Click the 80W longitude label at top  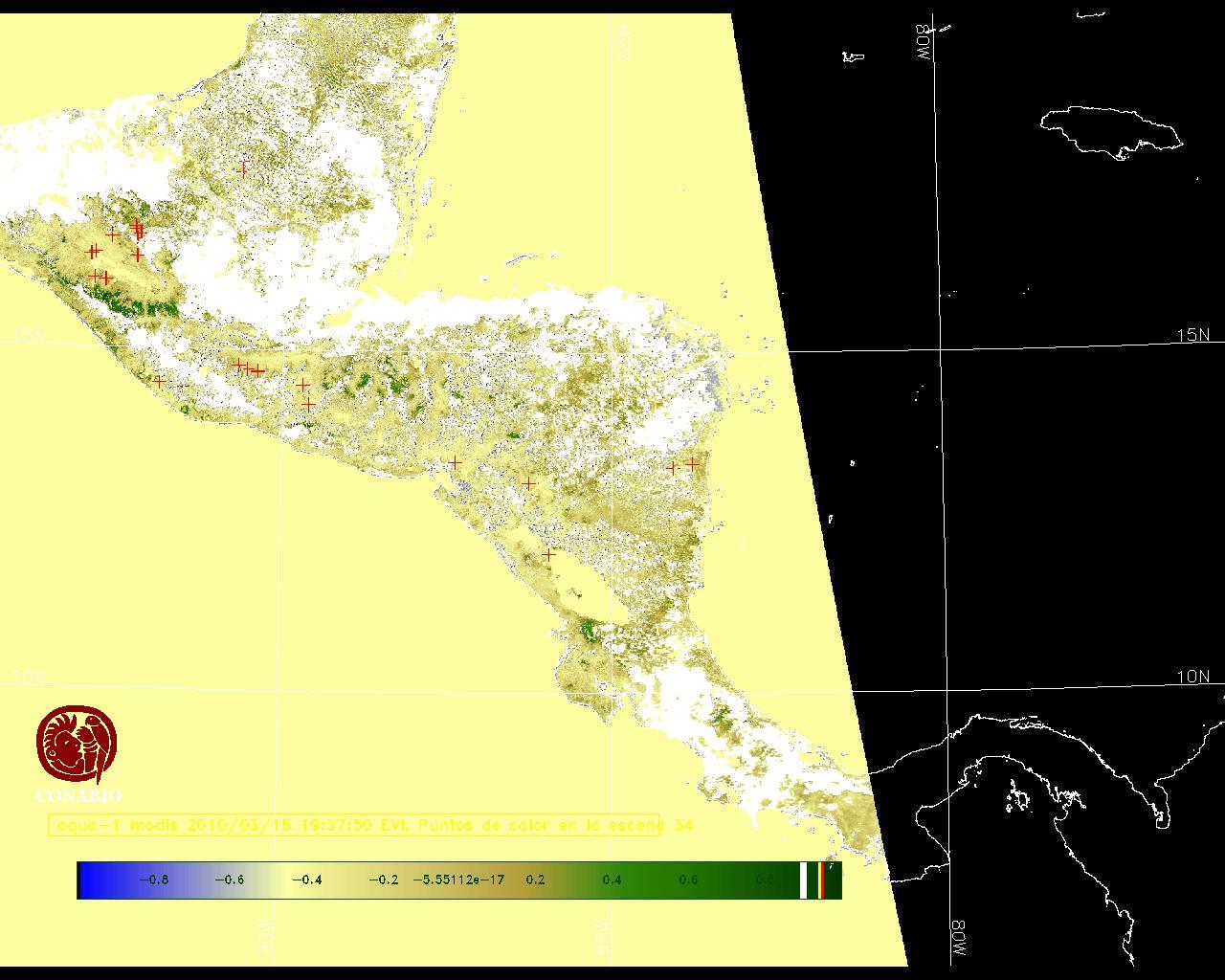coord(924,43)
